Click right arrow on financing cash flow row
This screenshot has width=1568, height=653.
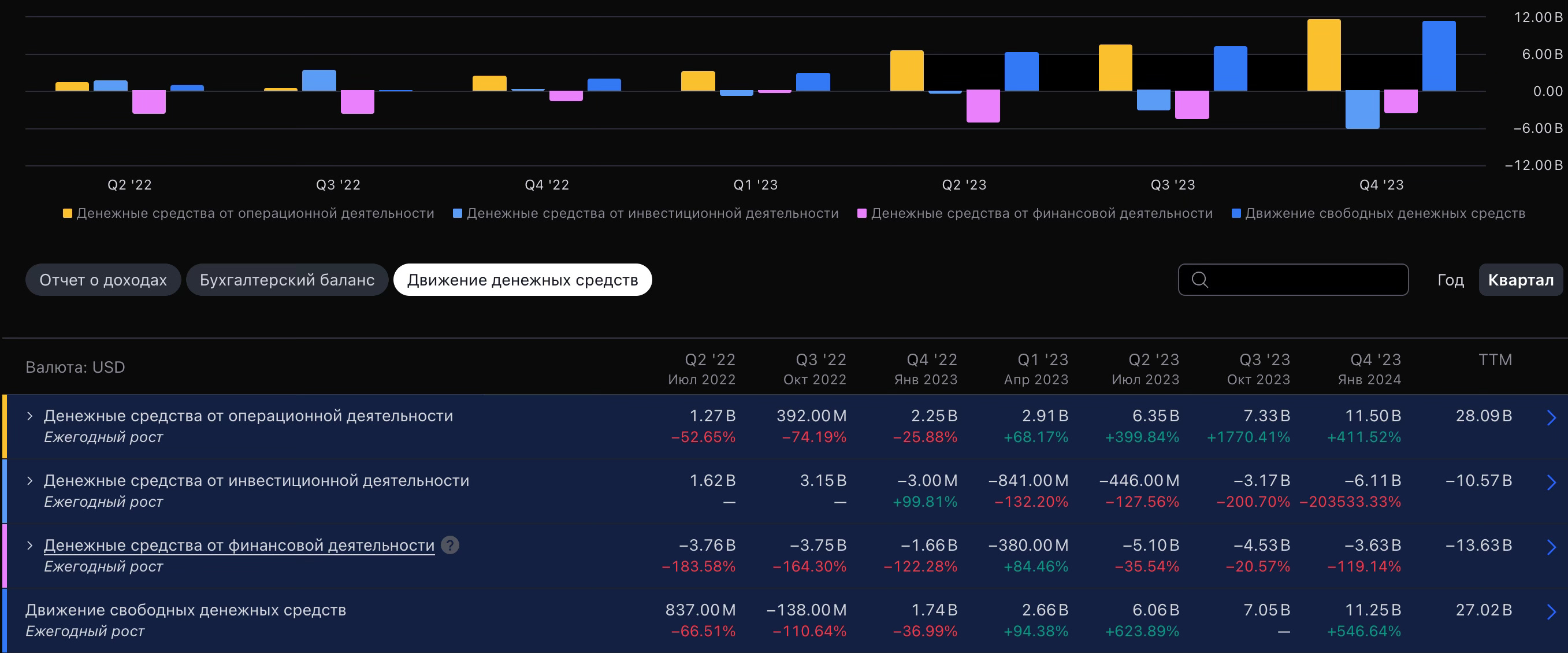1551,547
